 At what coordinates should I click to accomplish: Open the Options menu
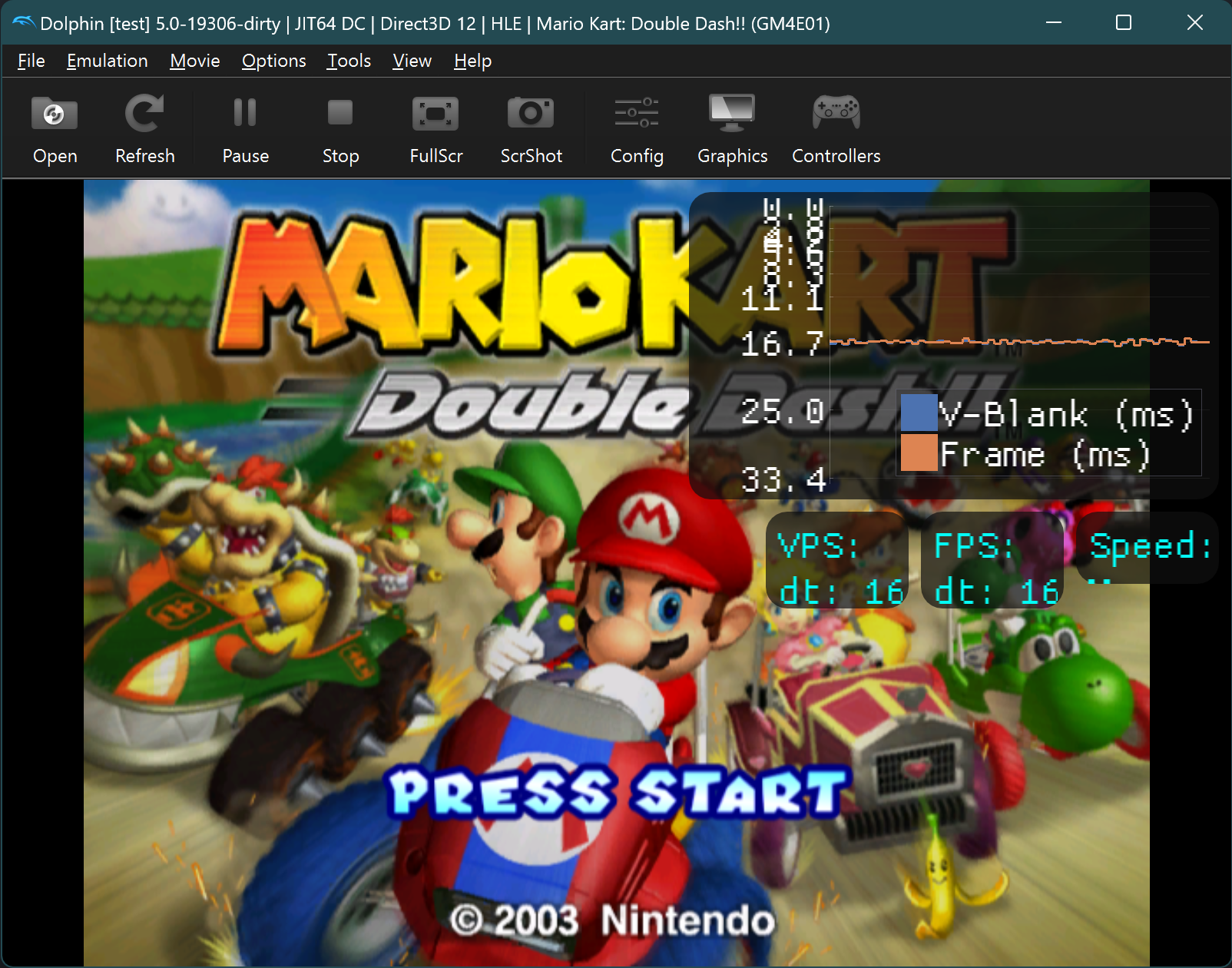click(274, 61)
